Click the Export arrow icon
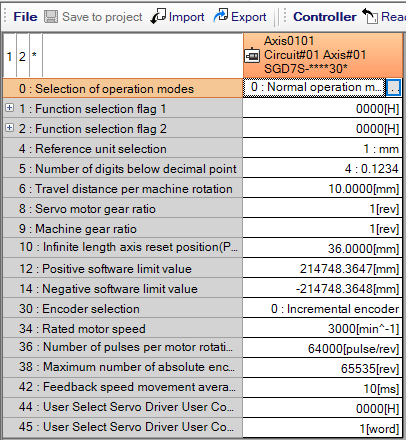Image resolution: width=406 pixels, height=440 pixels. [221, 16]
